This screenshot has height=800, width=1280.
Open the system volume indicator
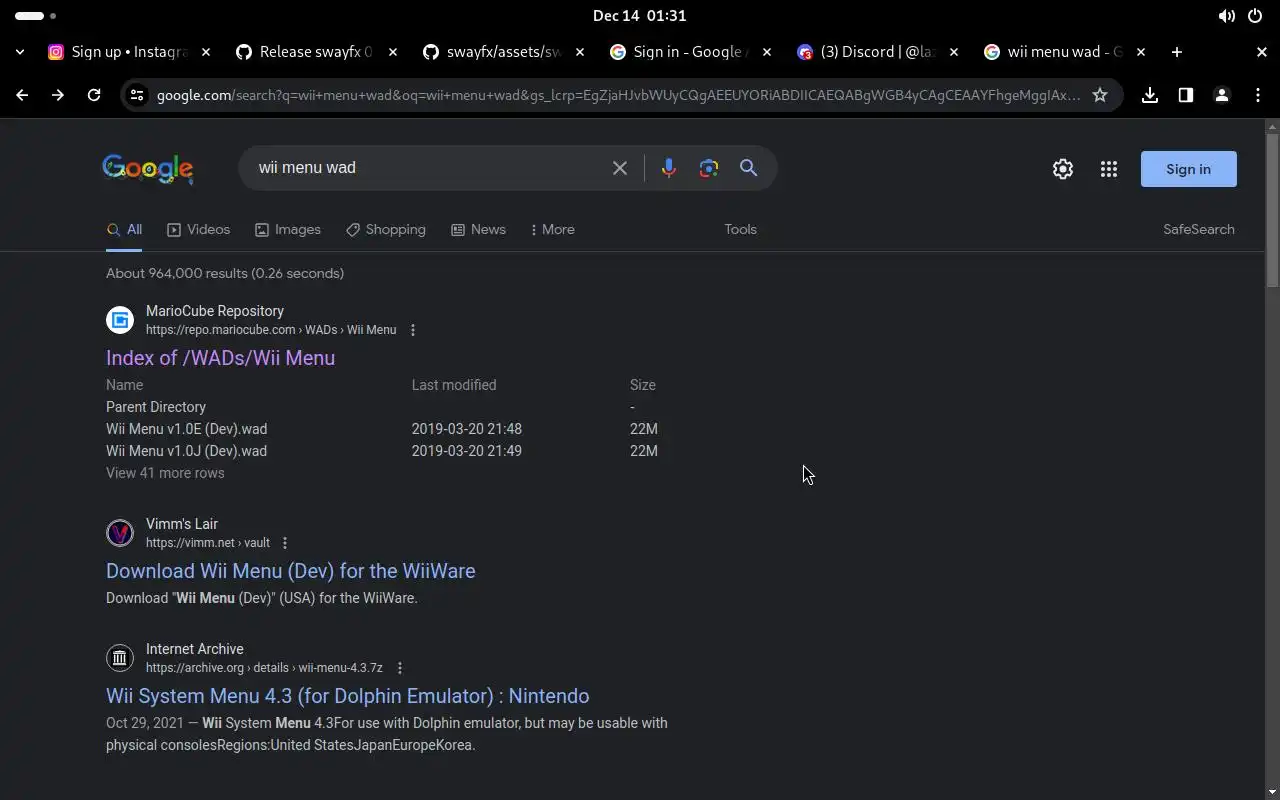(x=1226, y=16)
